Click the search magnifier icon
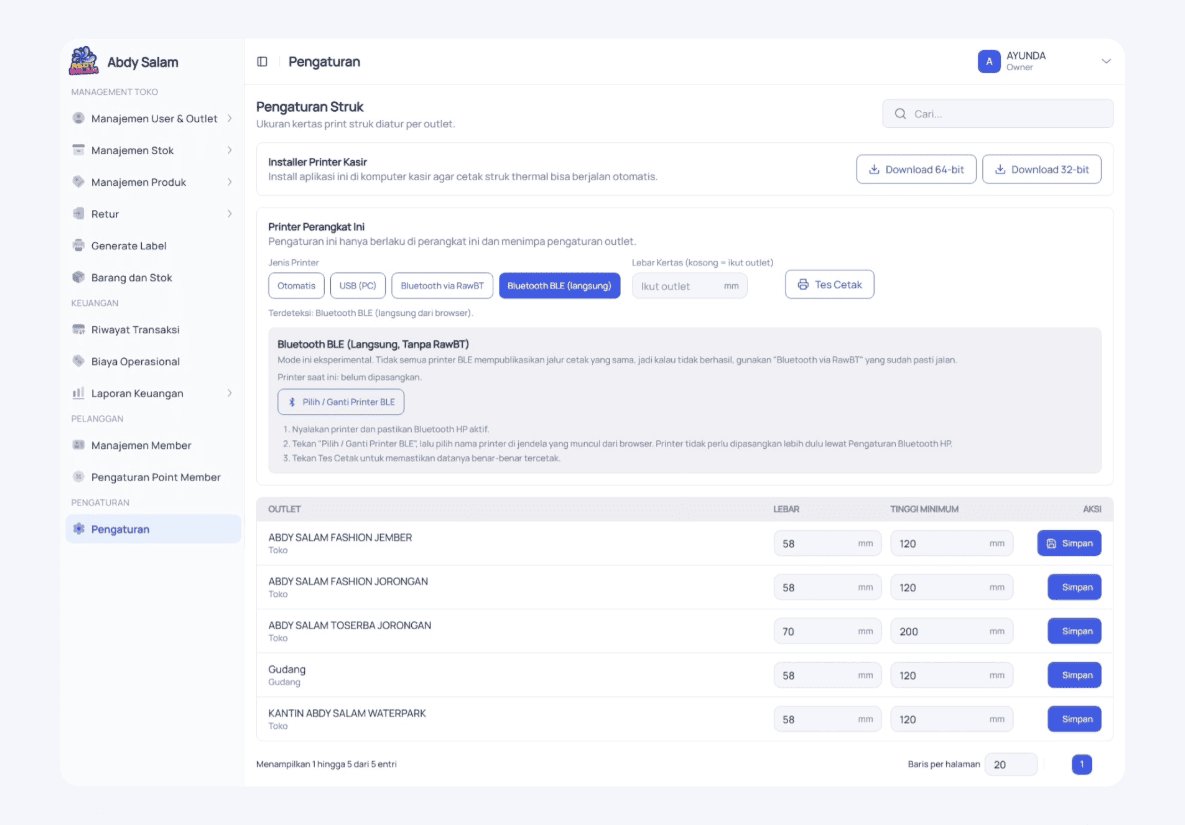The image size is (1185, 825). coord(900,114)
